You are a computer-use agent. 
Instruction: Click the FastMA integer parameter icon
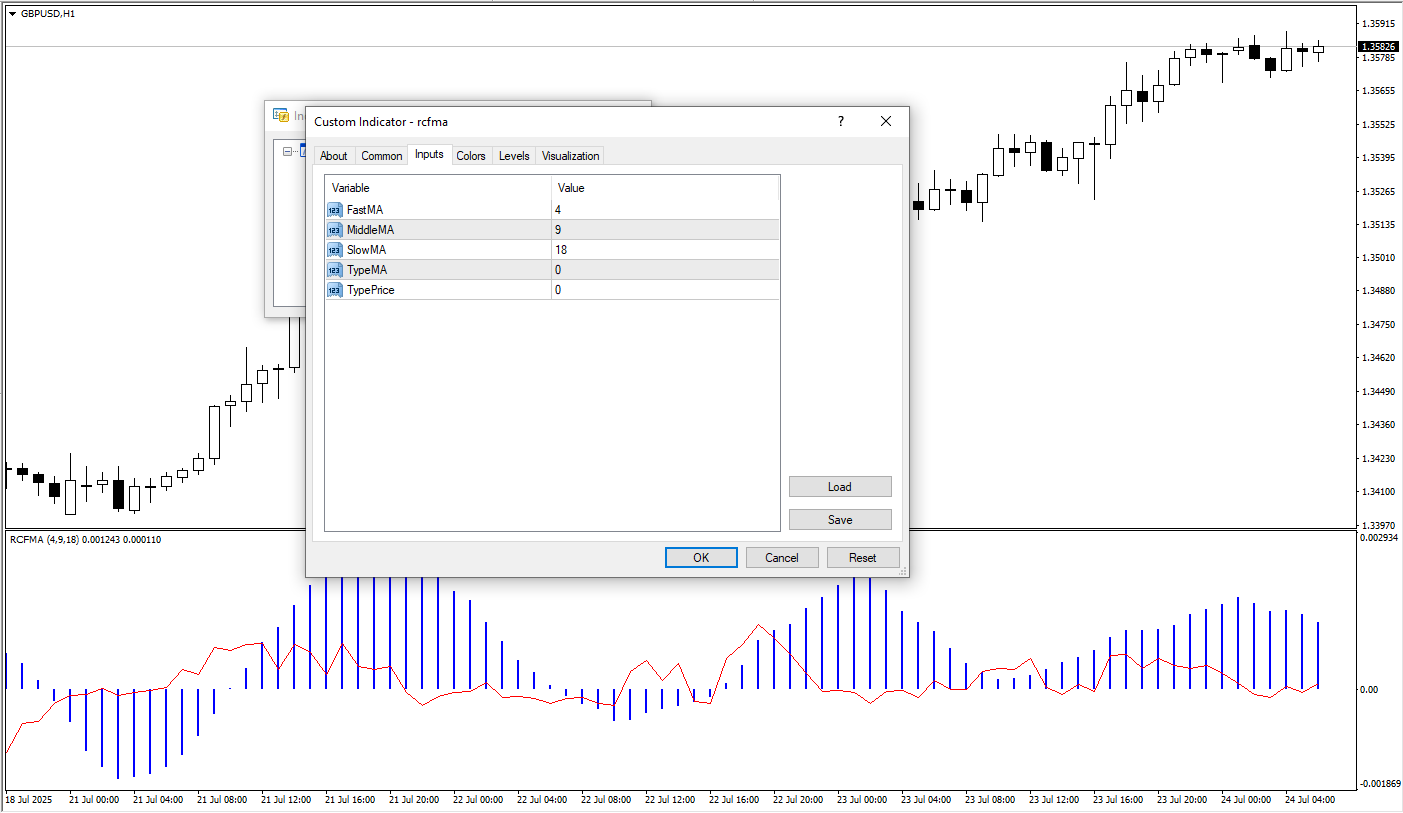coord(334,210)
